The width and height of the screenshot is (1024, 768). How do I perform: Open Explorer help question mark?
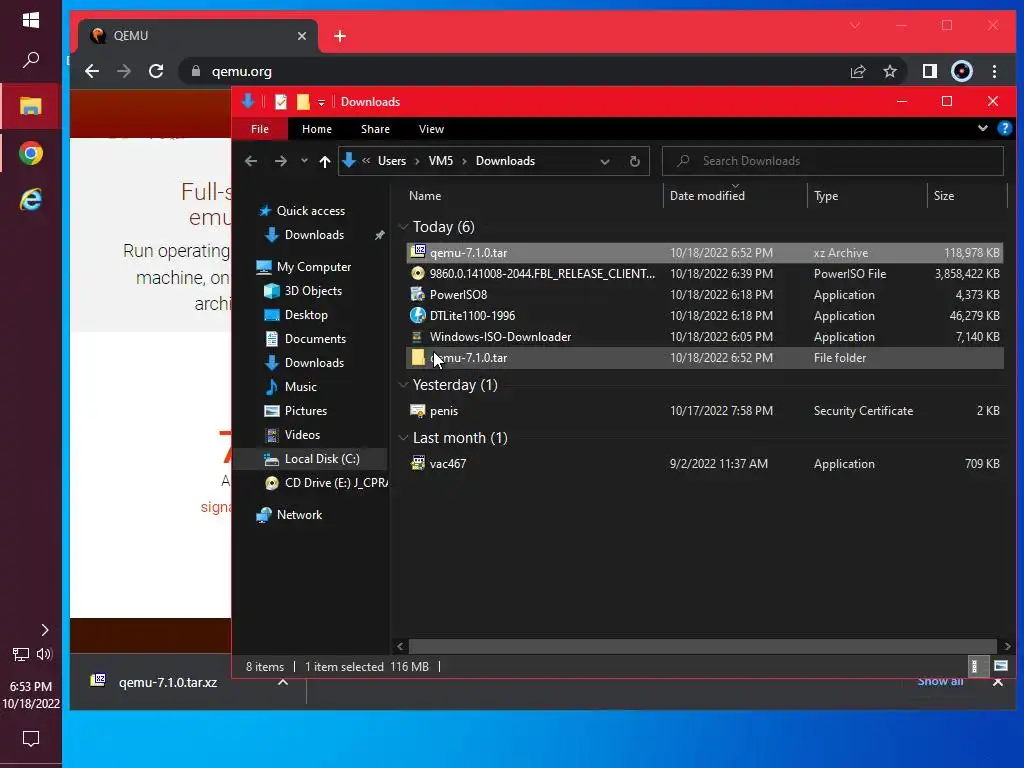point(1005,129)
